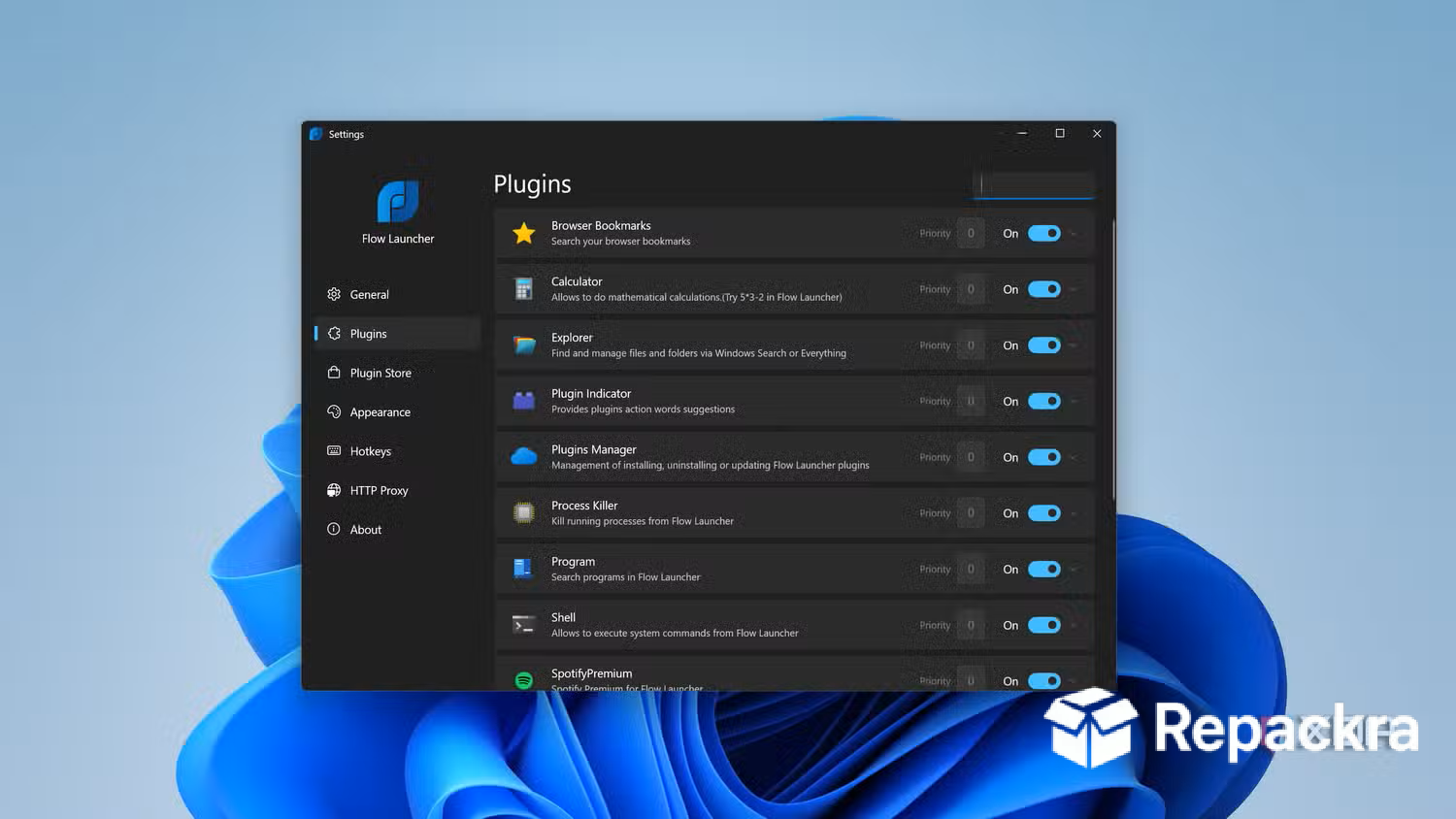
Task: Click the Plugin Indicator brick icon
Action: point(524,401)
